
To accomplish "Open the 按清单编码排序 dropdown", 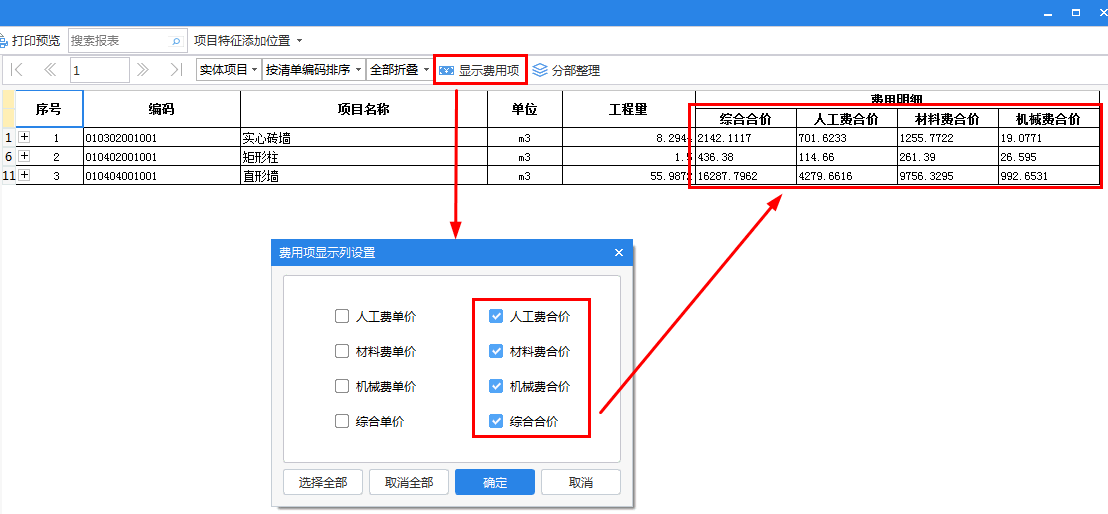I will click(x=313, y=70).
